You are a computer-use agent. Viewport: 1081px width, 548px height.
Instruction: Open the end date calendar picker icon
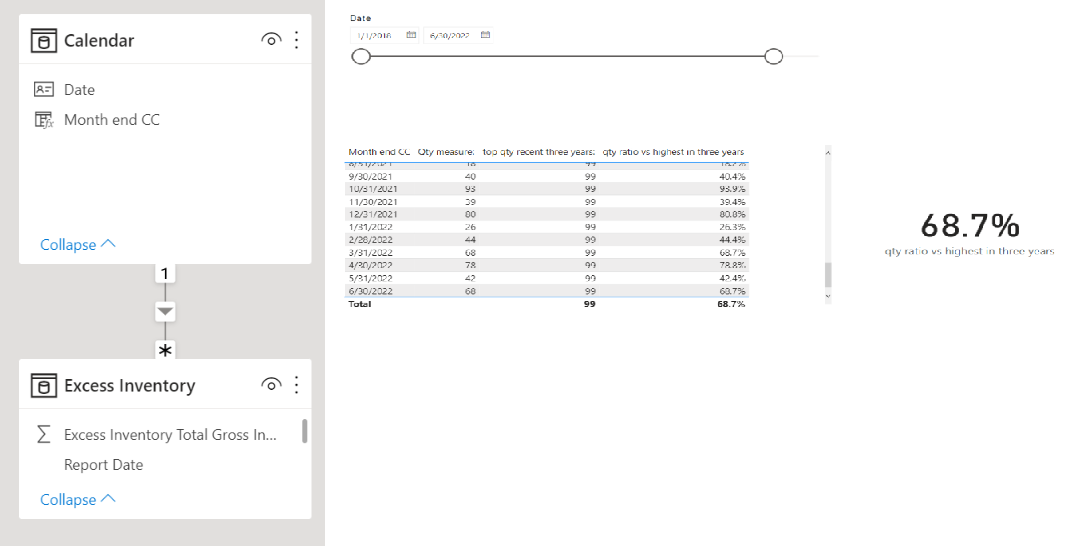(485, 35)
